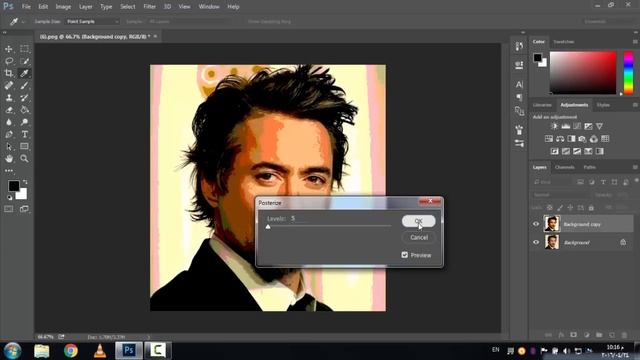Switch to the Swatches tab

[x=563, y=42]
